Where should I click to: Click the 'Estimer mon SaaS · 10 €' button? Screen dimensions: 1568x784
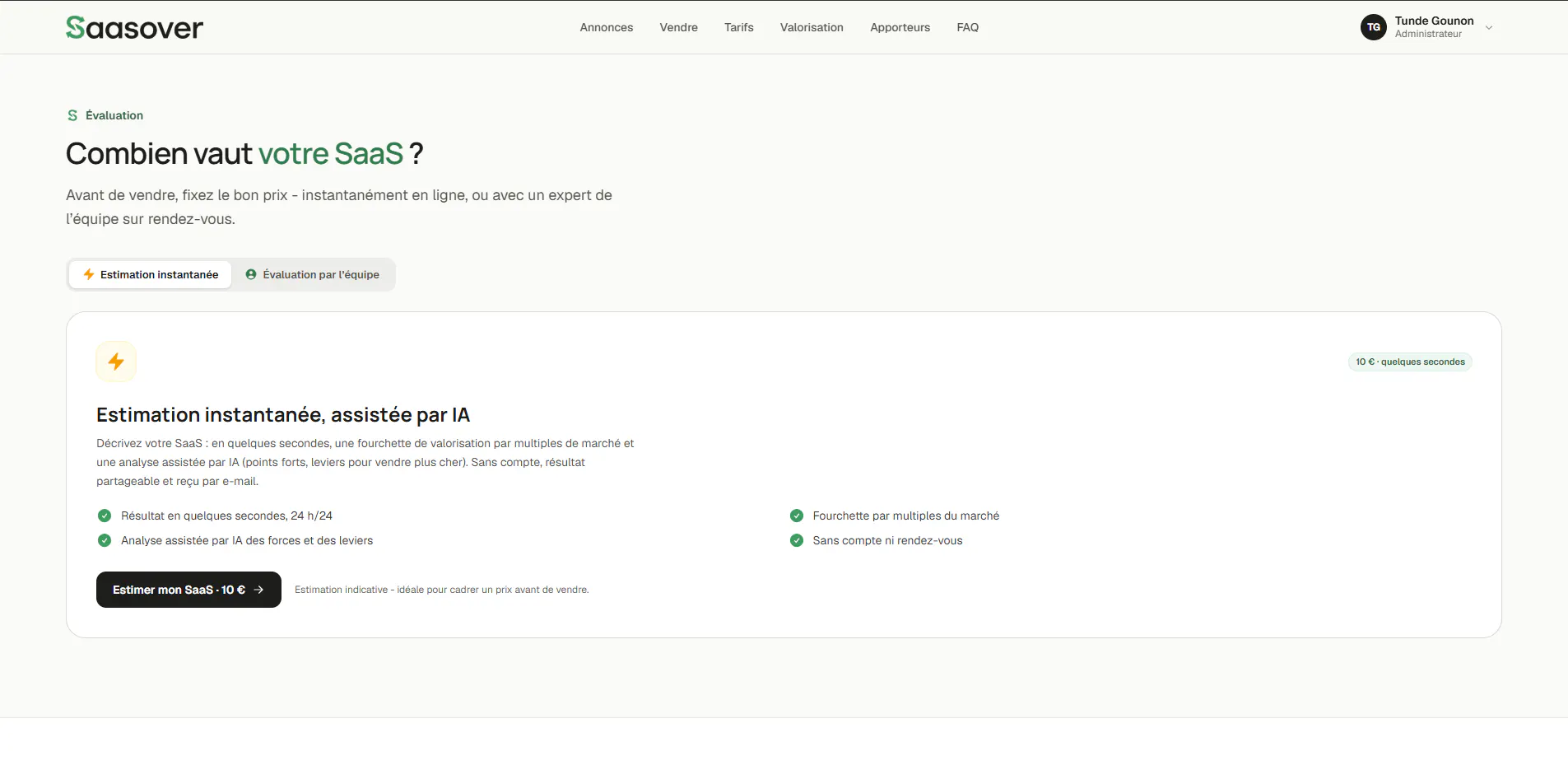pyautogui.click(x=188, y=590)
